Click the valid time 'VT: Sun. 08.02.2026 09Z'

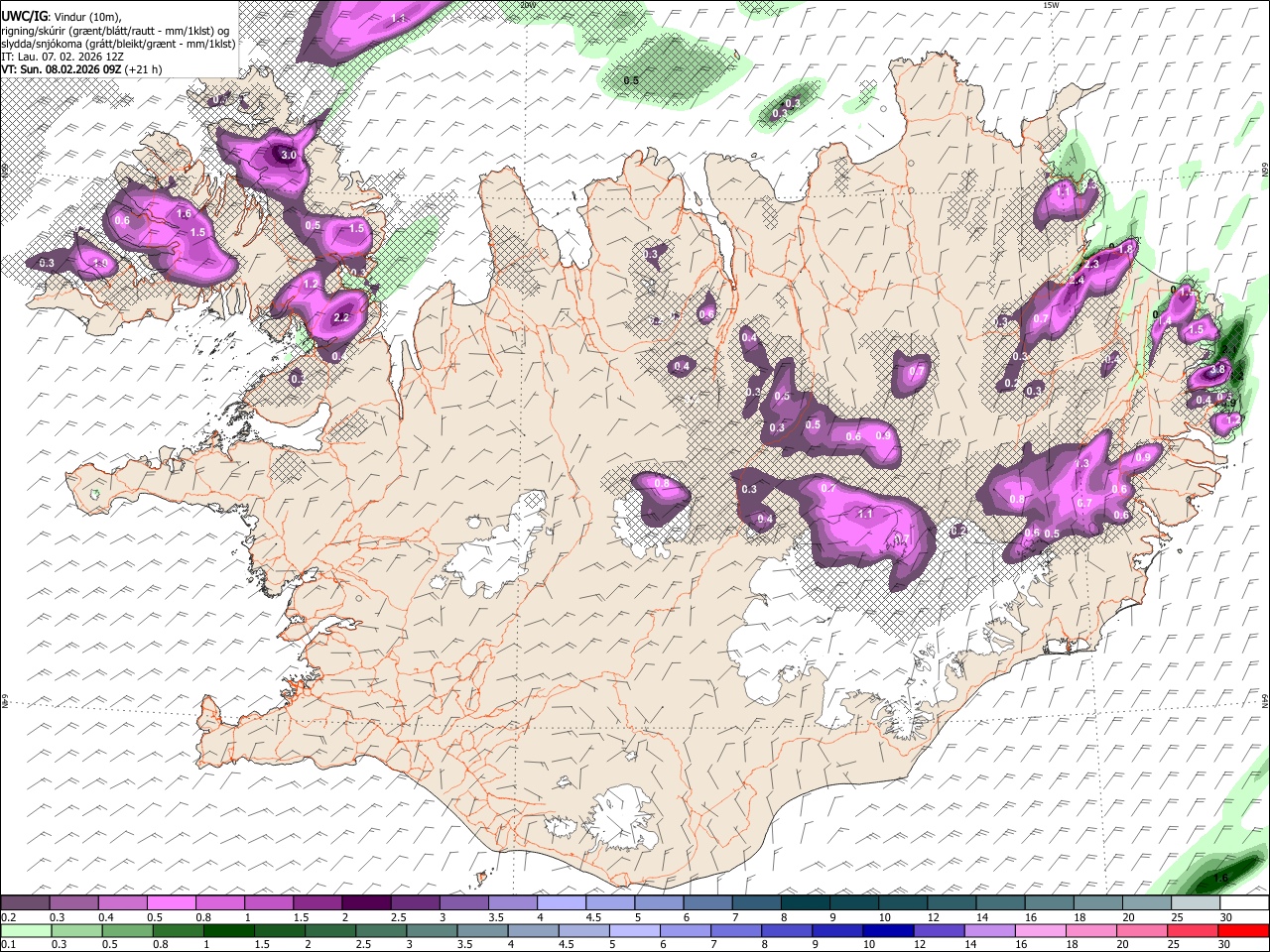pyautogui.click(x=62, y=69)
